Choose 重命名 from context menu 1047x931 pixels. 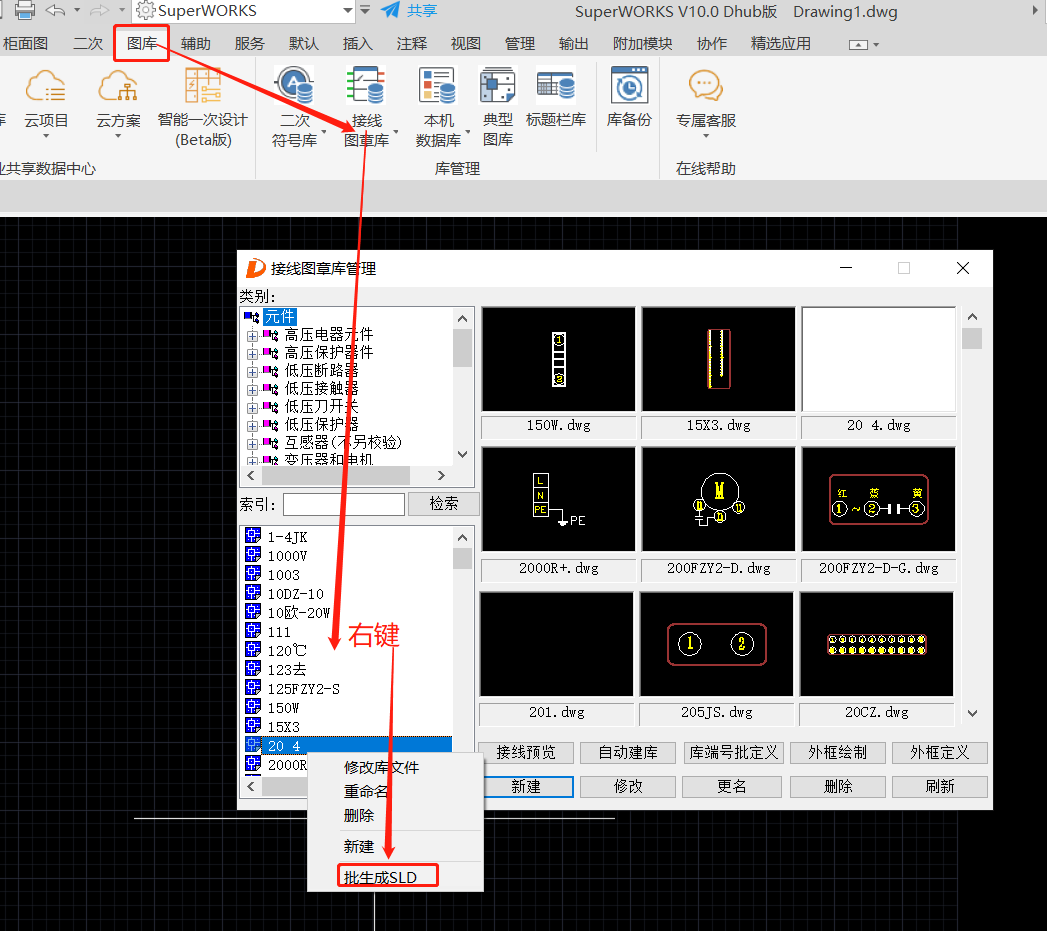pyautogui.click(x=366, y=791)
